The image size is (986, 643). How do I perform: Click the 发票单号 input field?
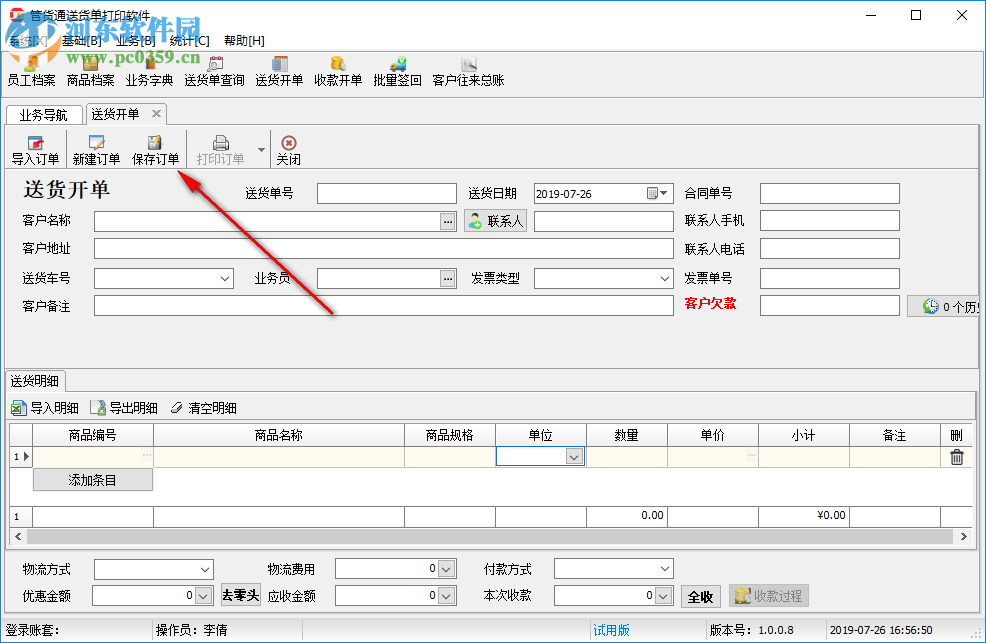829,278
